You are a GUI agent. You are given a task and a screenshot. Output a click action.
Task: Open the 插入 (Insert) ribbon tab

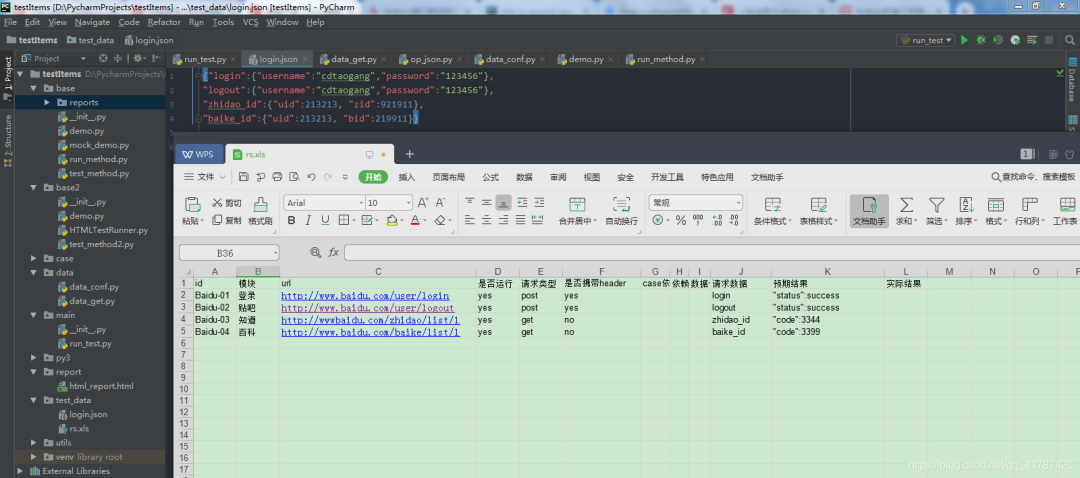click(407, 177)
